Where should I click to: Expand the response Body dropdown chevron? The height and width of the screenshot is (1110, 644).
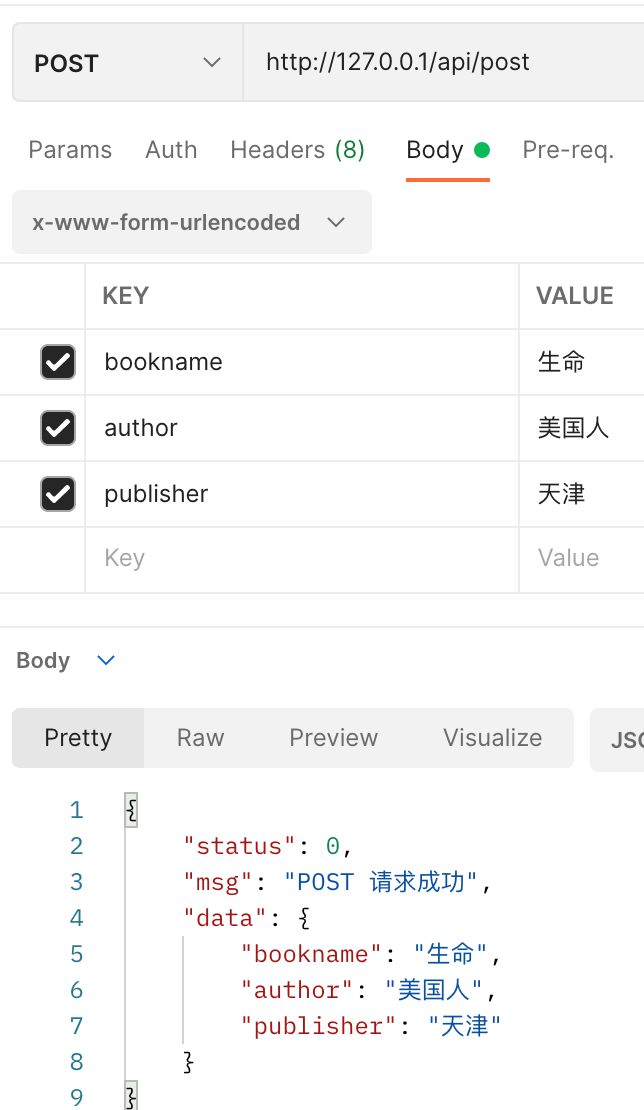106,660
